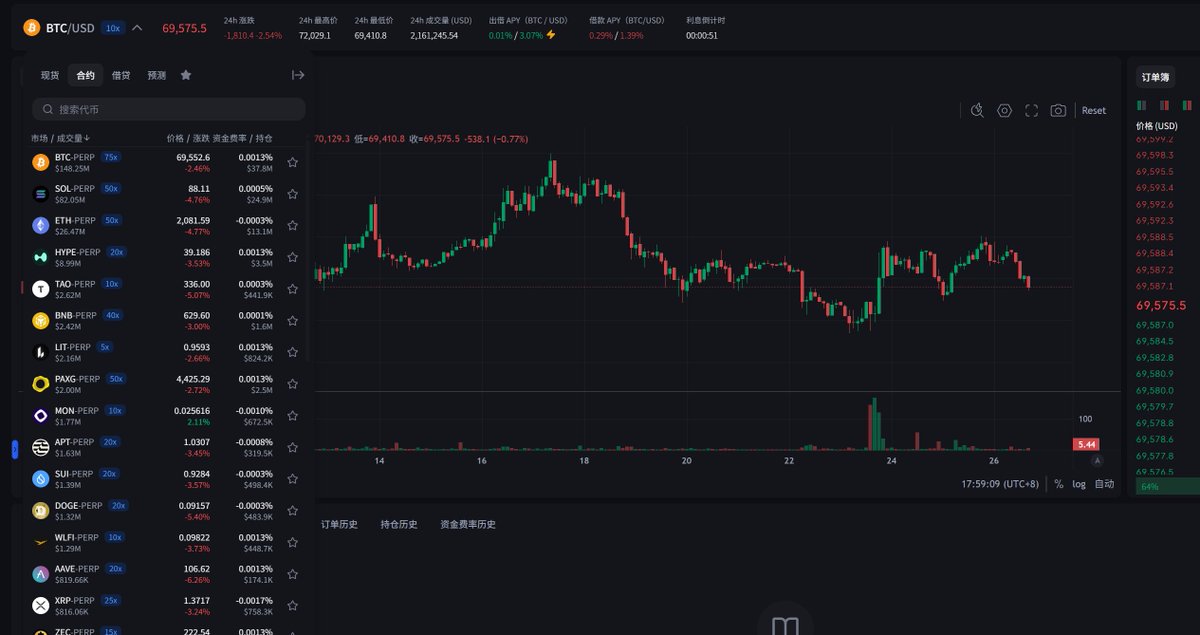
Task: Favorite LIT-PERP with its star
Action: [292, 352]
